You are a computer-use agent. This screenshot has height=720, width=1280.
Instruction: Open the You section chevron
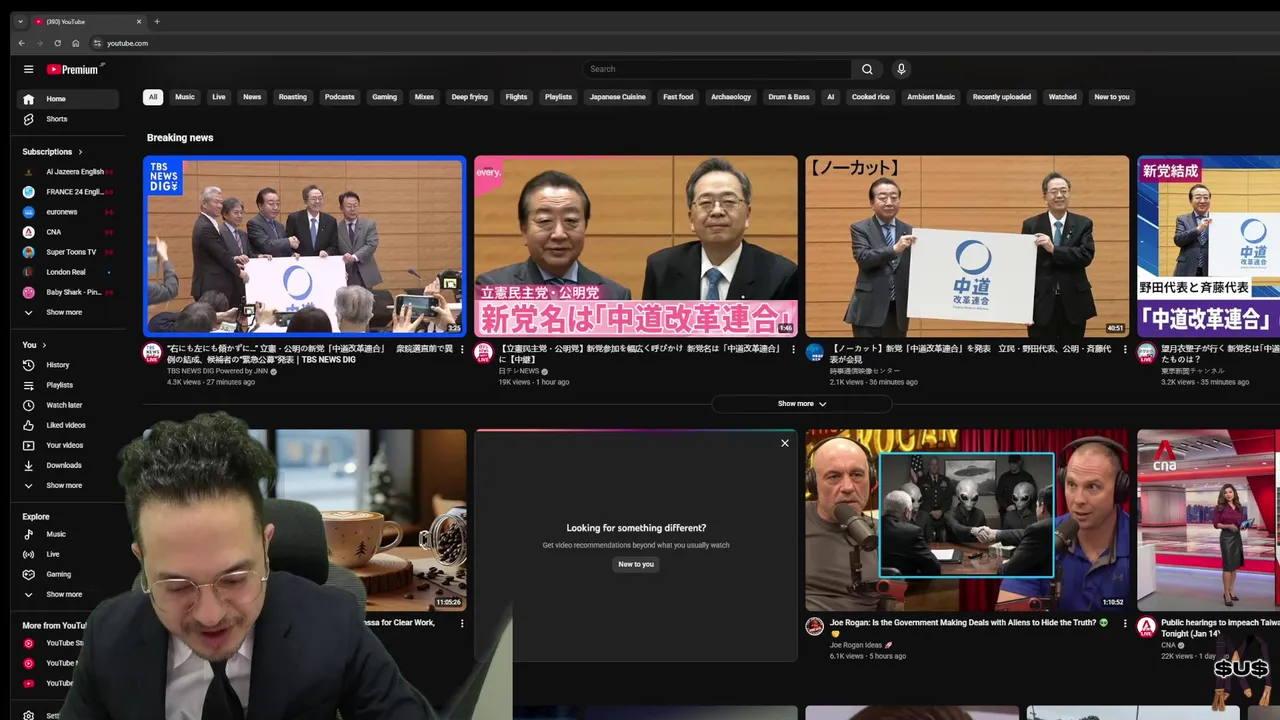coord(44,345)
